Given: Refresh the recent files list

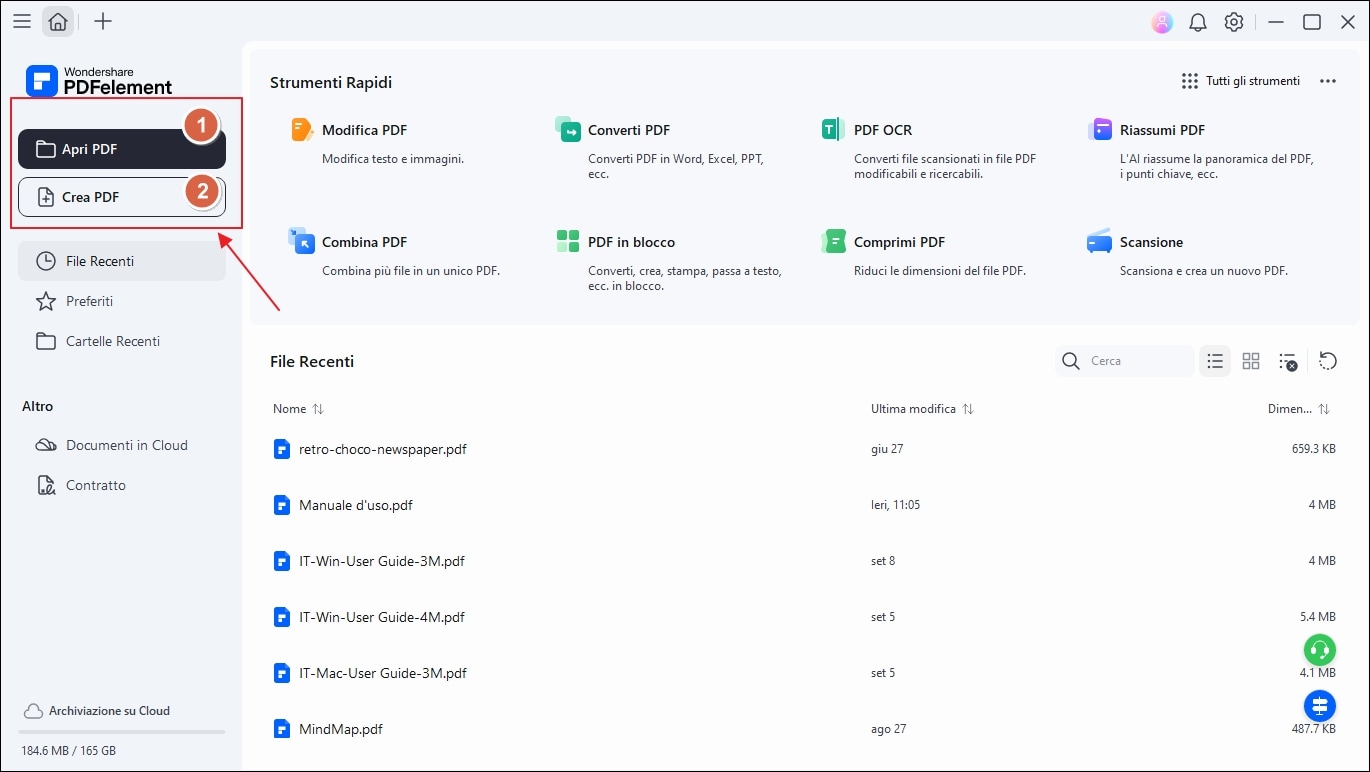Looking at the screenshot, I should 1328,361.
